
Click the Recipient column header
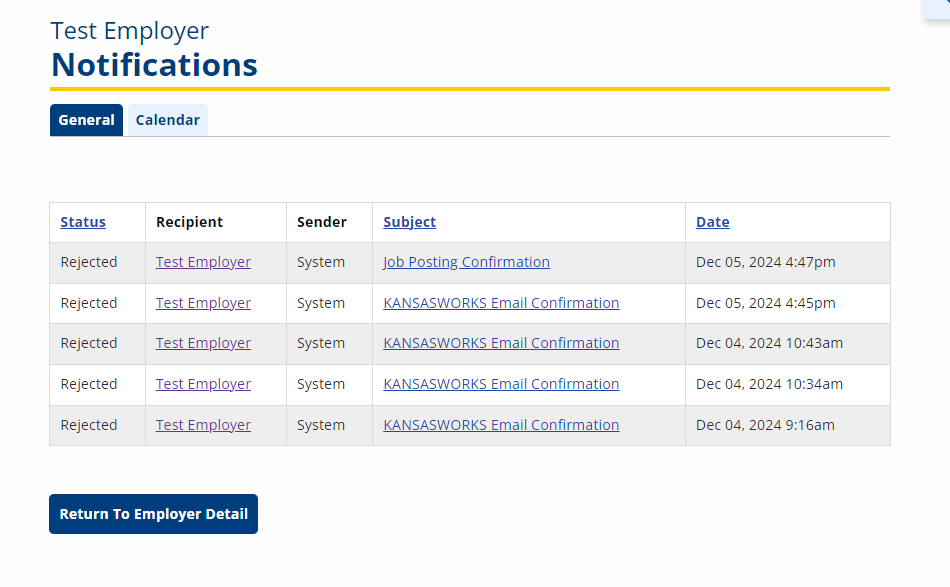click(189, 222)
